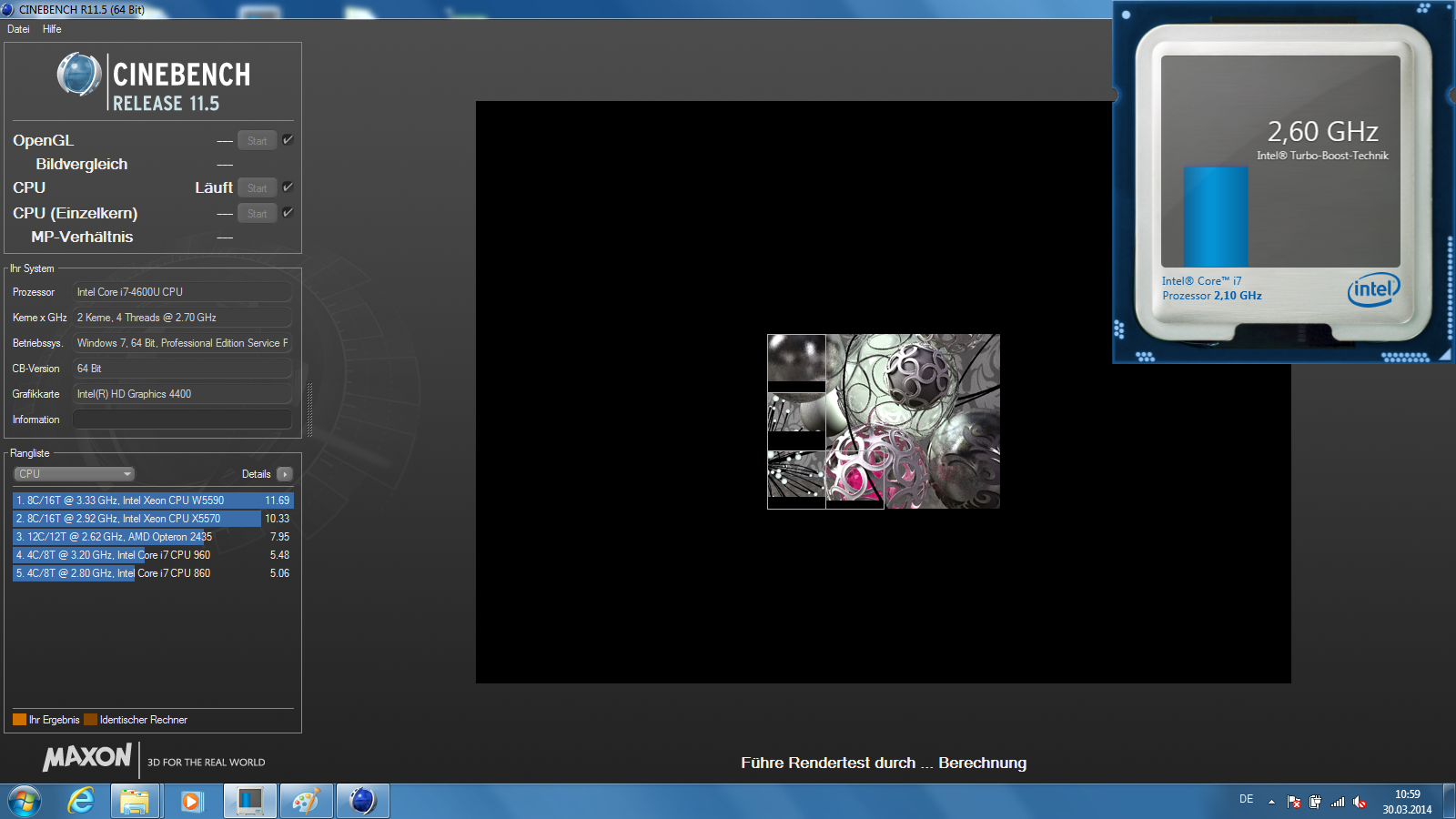Select the Core i7 CPU 860 ranking row
Viewport: 1456px width, 819px height.
(x=153, y=573)
